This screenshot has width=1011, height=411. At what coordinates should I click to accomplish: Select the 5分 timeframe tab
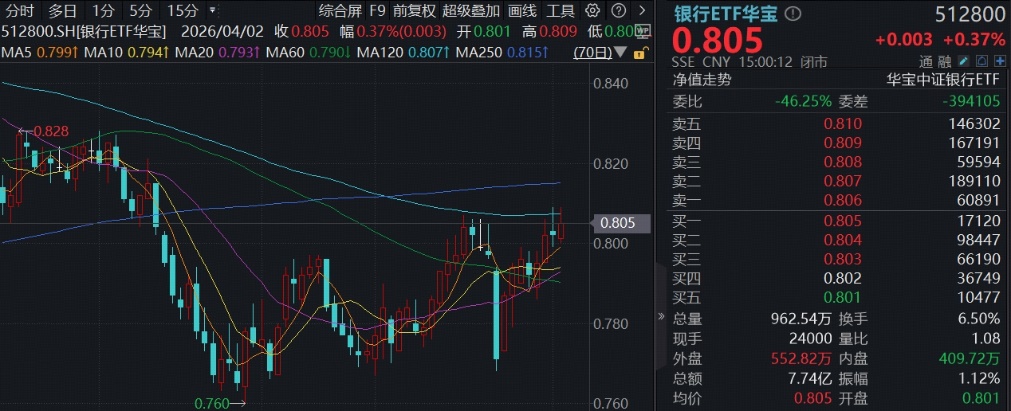[x=141, y=12]
